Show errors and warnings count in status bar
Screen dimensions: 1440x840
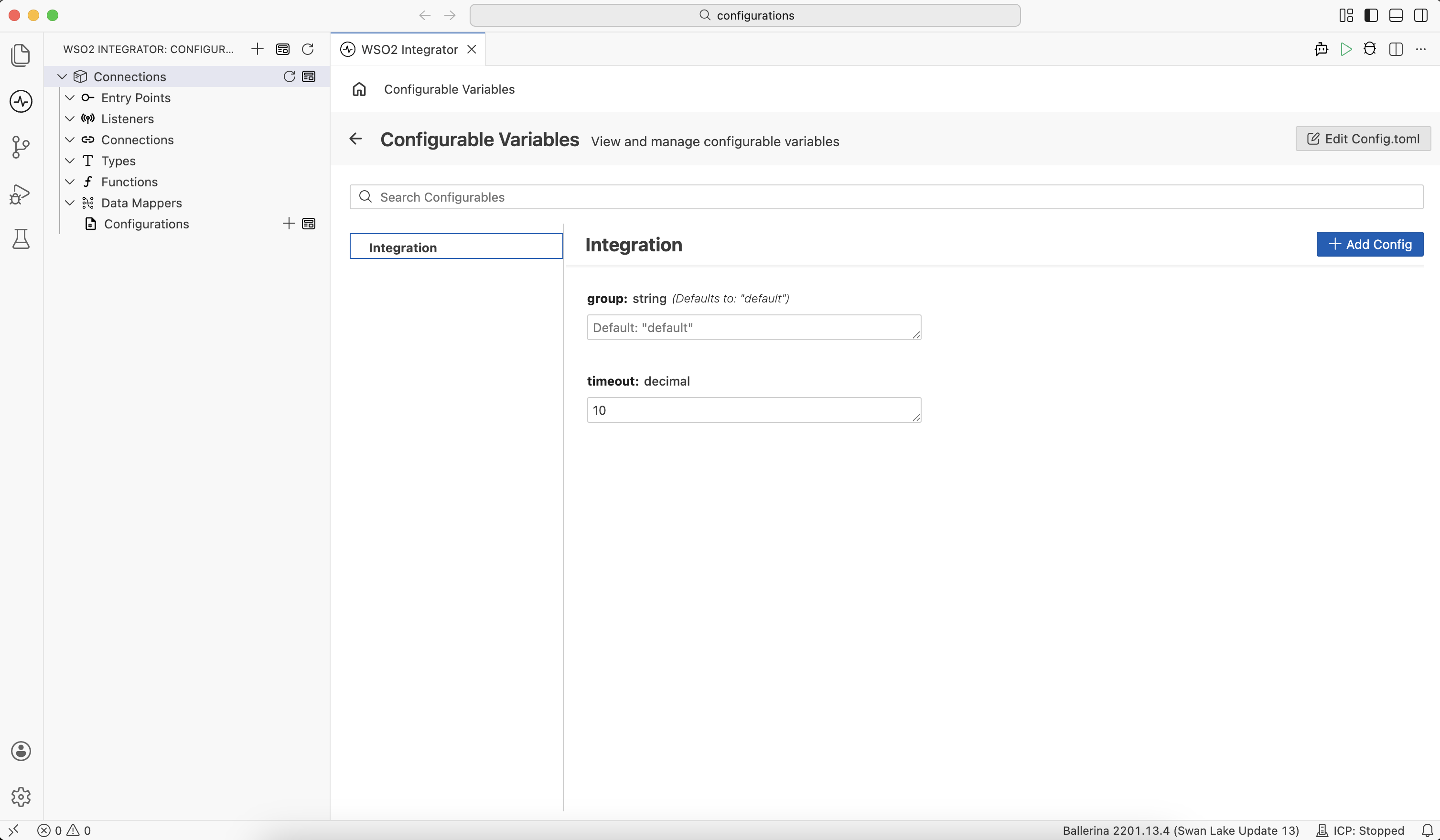[x=64, y=830]
